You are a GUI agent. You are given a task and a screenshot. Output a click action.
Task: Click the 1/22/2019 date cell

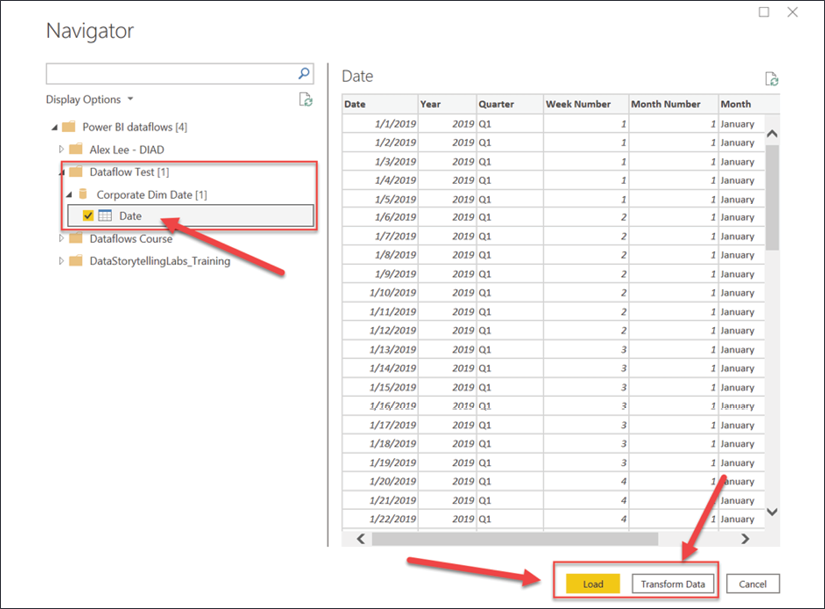point(380,519)
